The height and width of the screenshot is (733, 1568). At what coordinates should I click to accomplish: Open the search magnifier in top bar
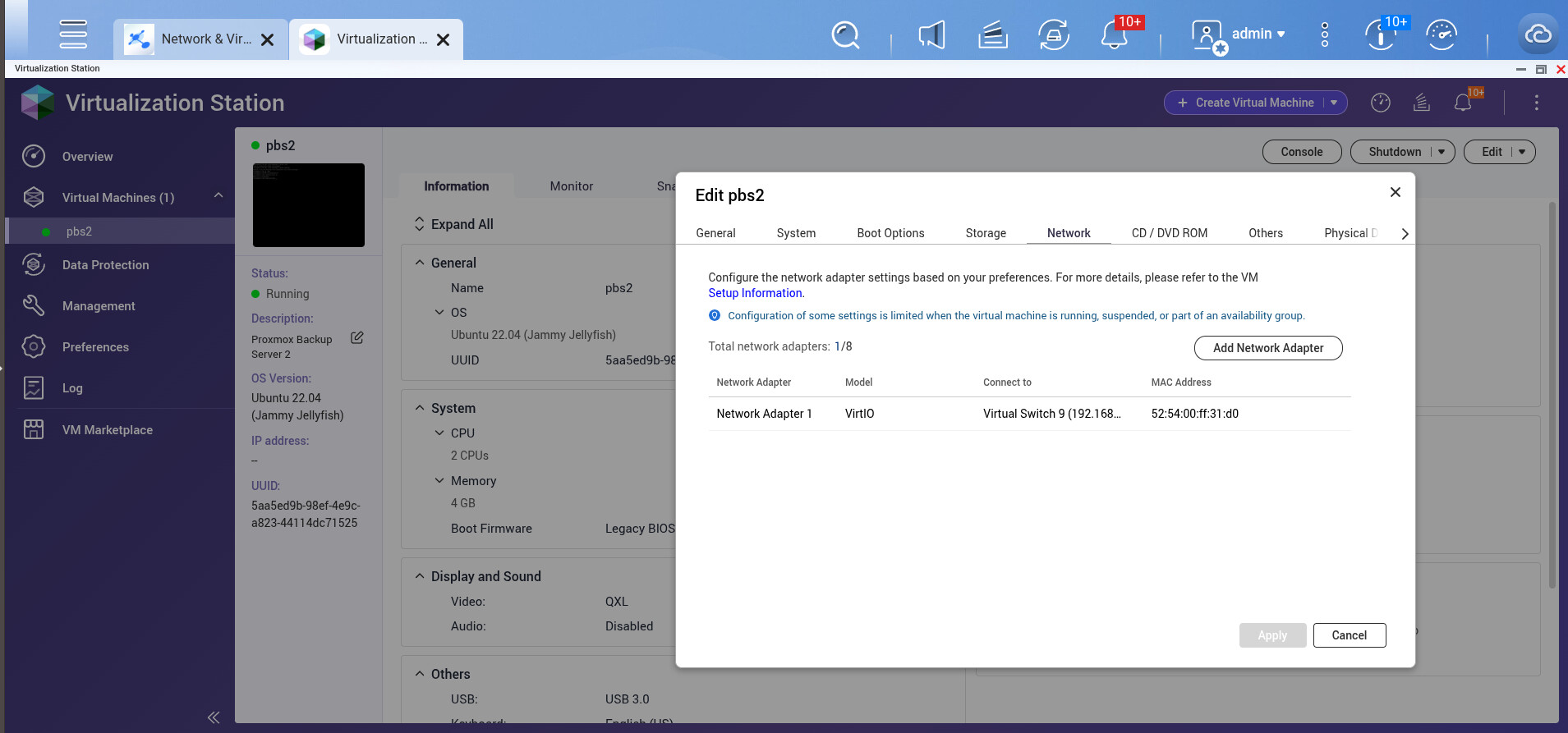point(844,34)
